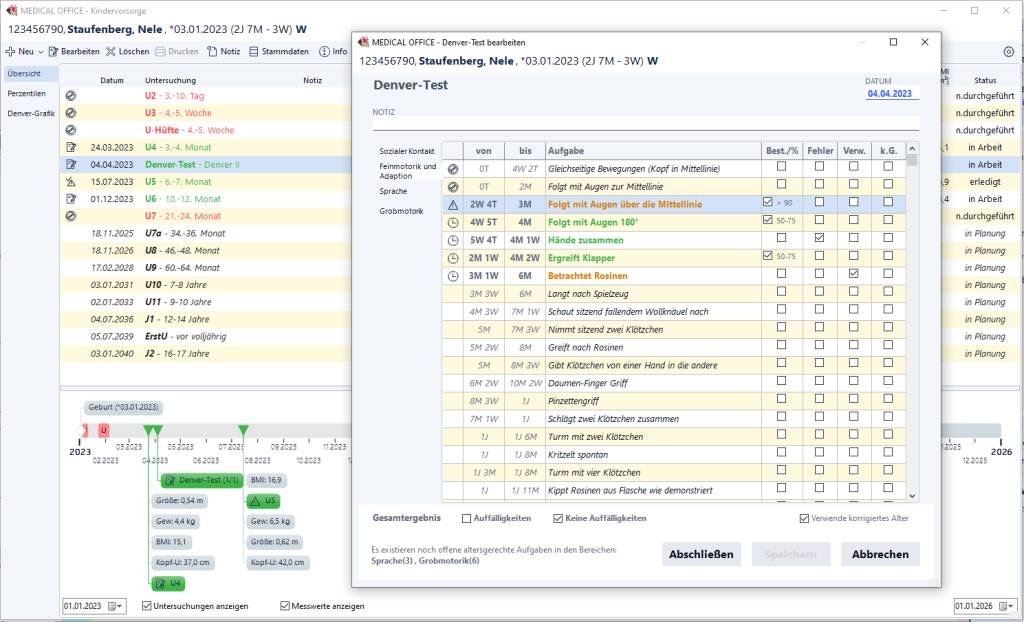Click the Abschließen button
The width and height of the screenshot is (1024, 622).
701,554
